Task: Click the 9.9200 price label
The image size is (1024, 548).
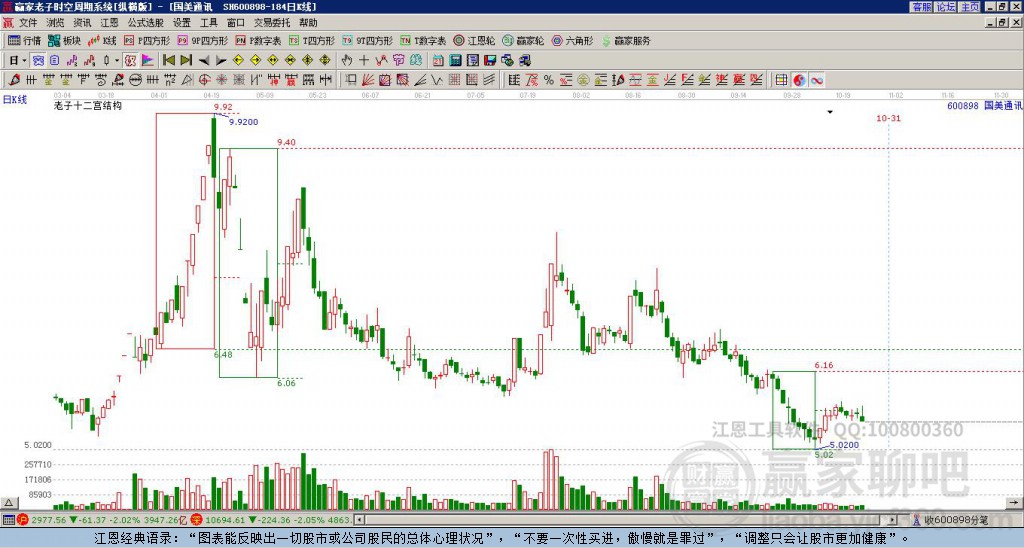Action: tap(243, 122)
